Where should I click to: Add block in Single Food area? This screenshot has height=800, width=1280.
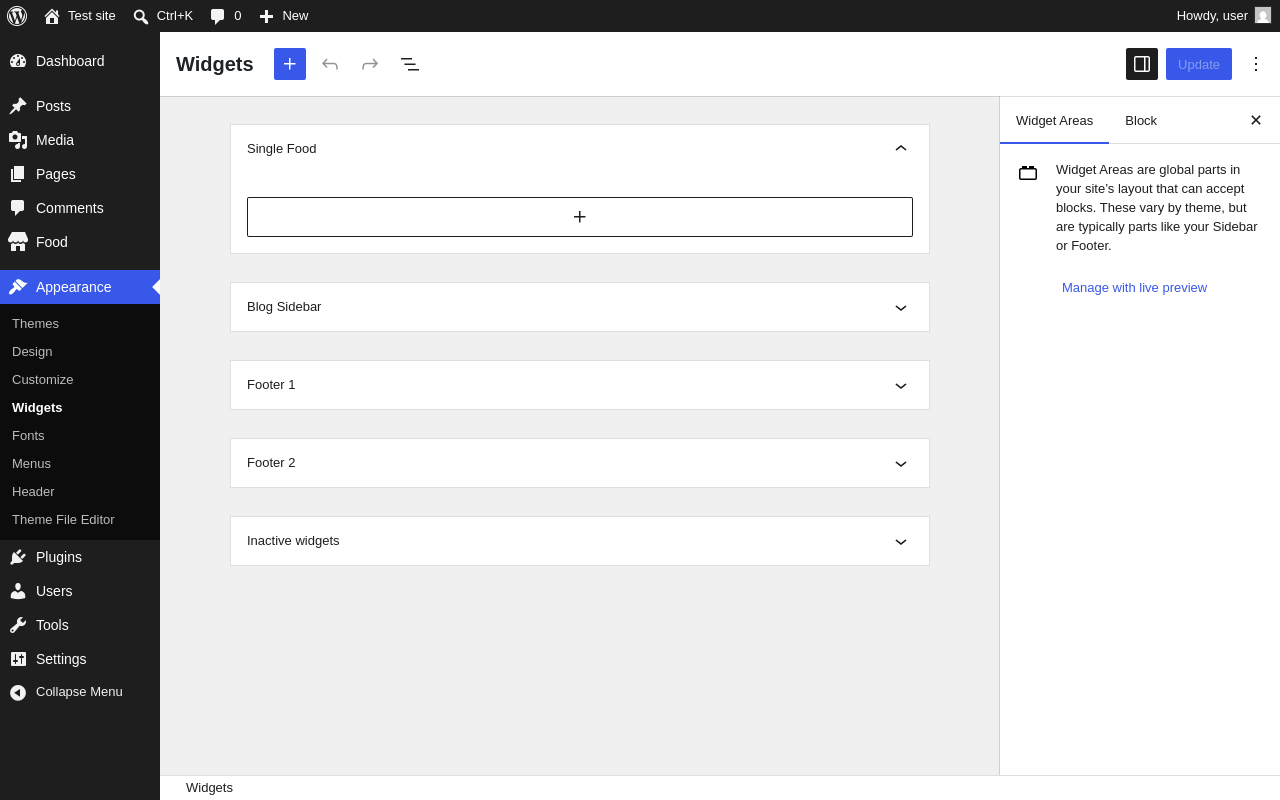tap(580, 217)
